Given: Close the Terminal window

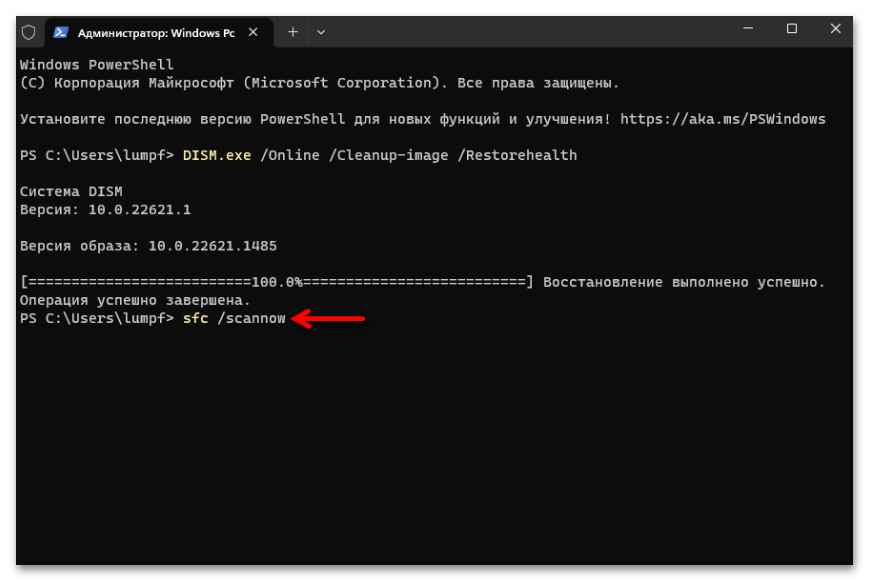Looking at the screenshot, I should coord(836,28).
